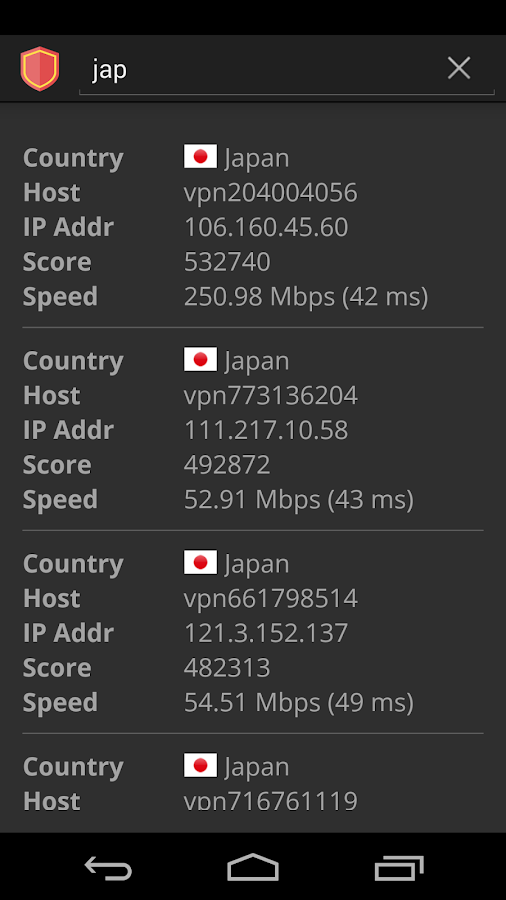This screenshot has height=900, width=506.
Task: Select server with IP 121.3.152.137
Action: (266, 633)
